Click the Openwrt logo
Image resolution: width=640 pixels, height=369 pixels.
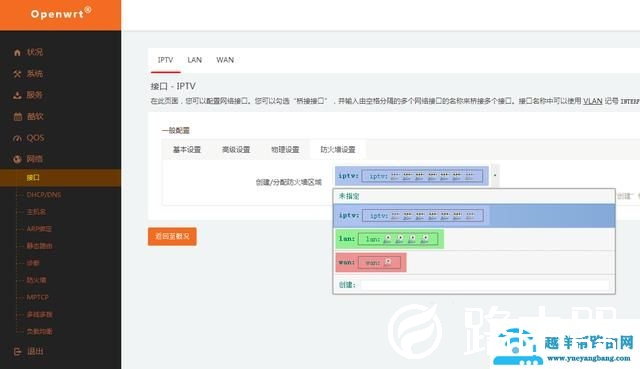click(61, 13)
